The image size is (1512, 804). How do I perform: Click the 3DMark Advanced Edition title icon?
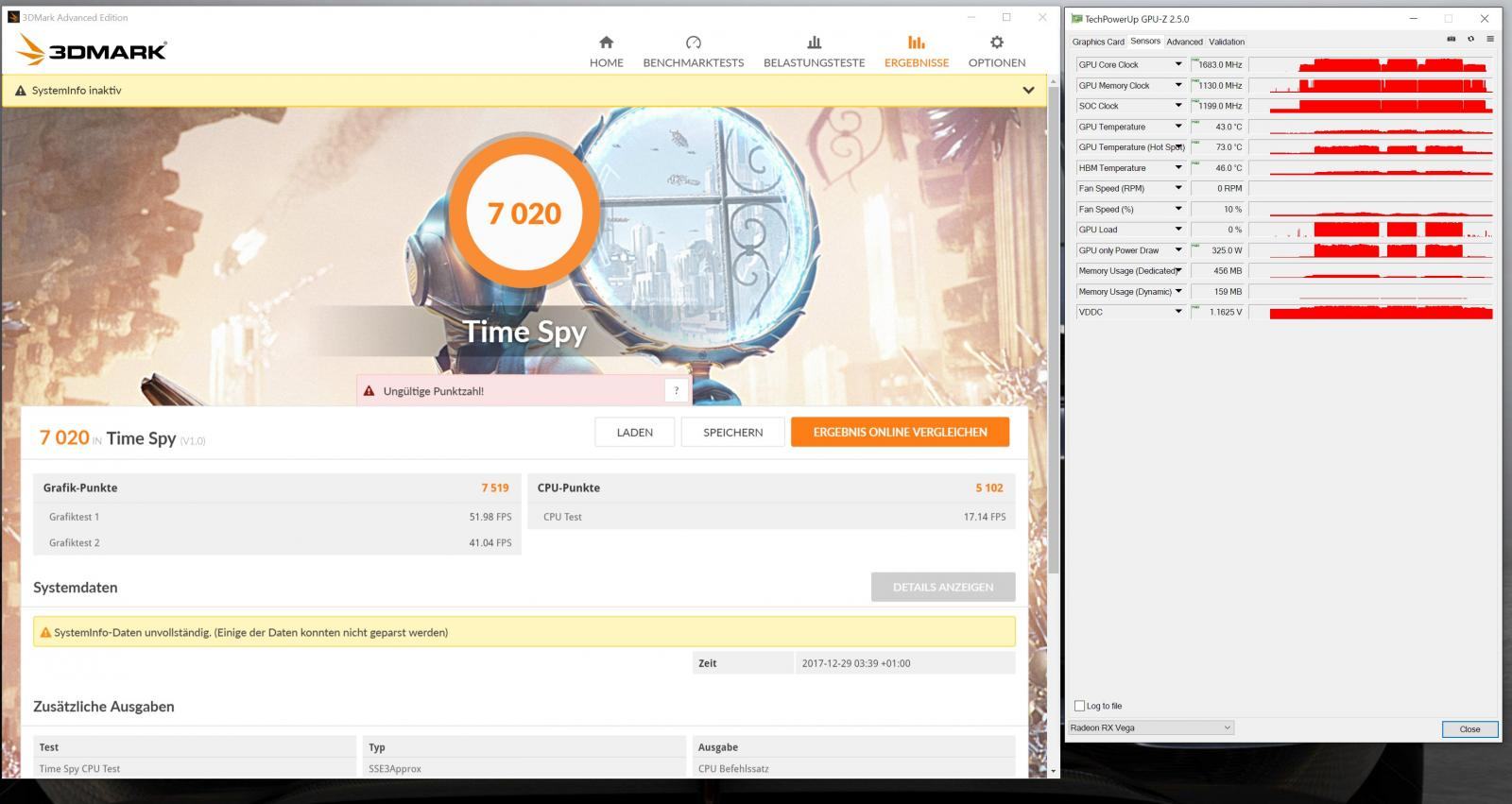[x=13, y=17]
